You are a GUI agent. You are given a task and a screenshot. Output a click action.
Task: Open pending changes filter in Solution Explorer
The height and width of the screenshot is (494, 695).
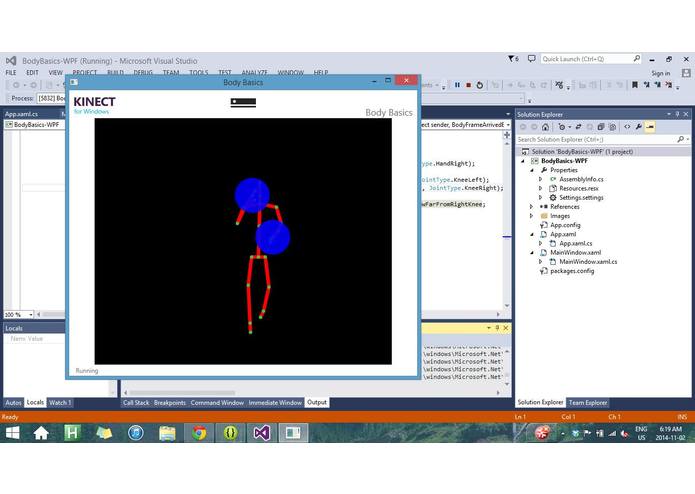tap(564, 127)
